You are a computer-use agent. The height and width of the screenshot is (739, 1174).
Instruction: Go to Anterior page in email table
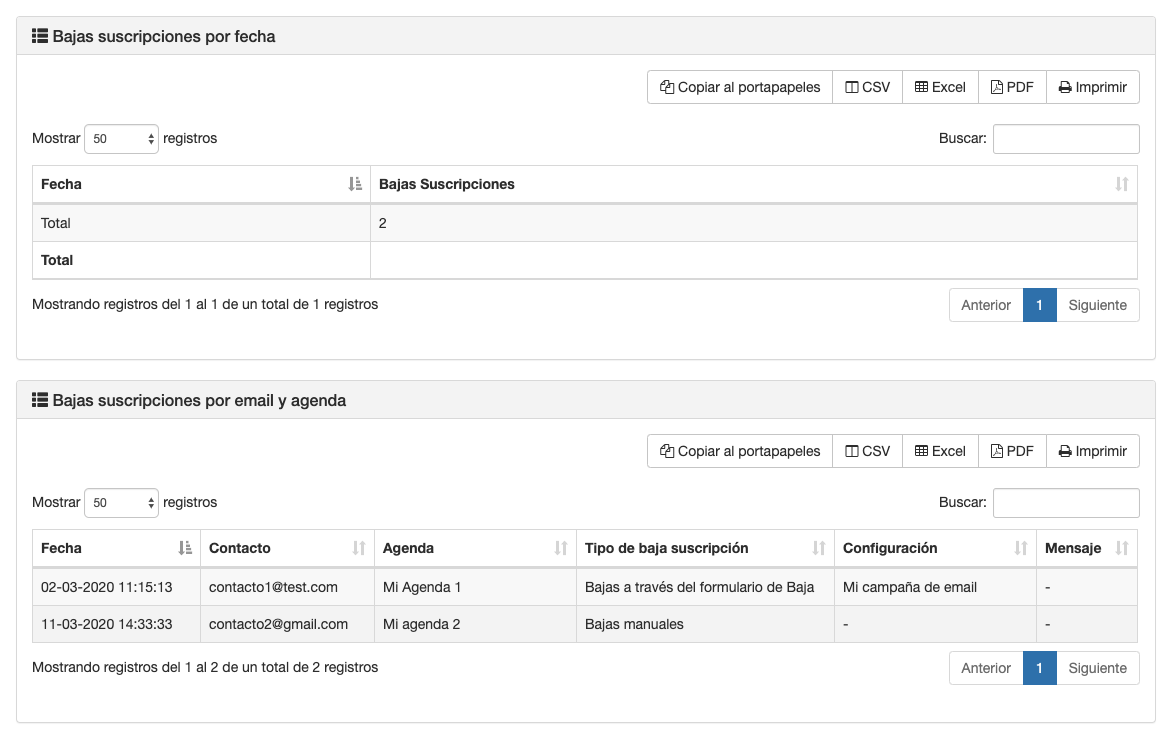click(x=986, y=668)
